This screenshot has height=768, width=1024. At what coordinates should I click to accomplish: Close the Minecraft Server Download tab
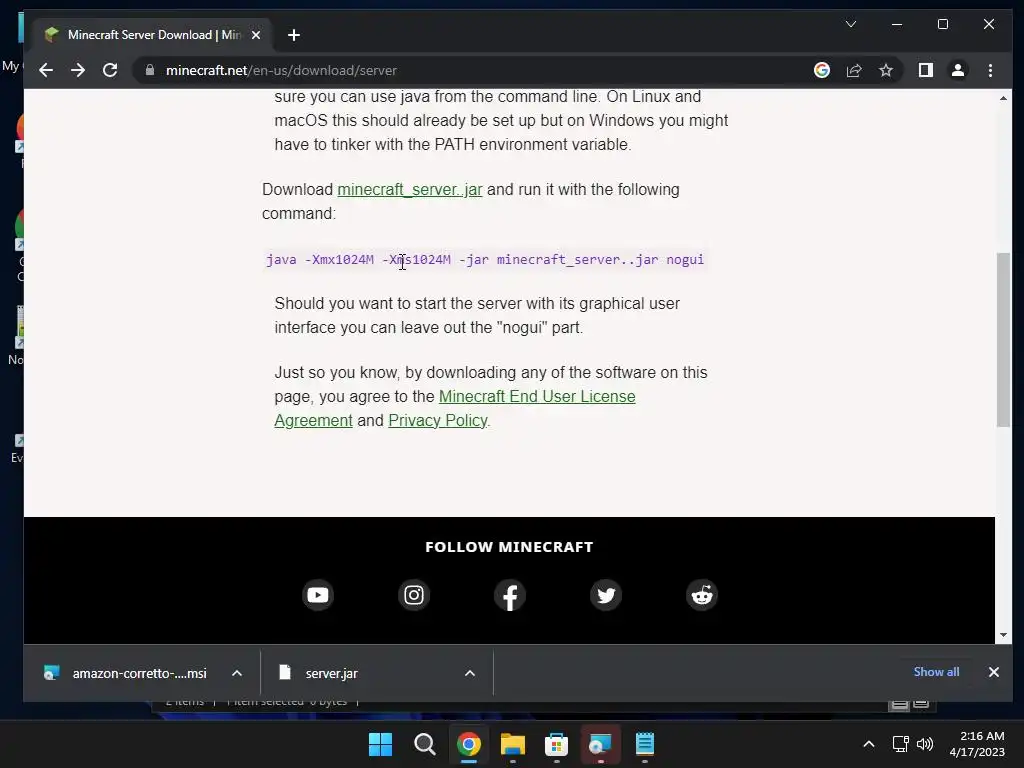(x=256, y=35)
